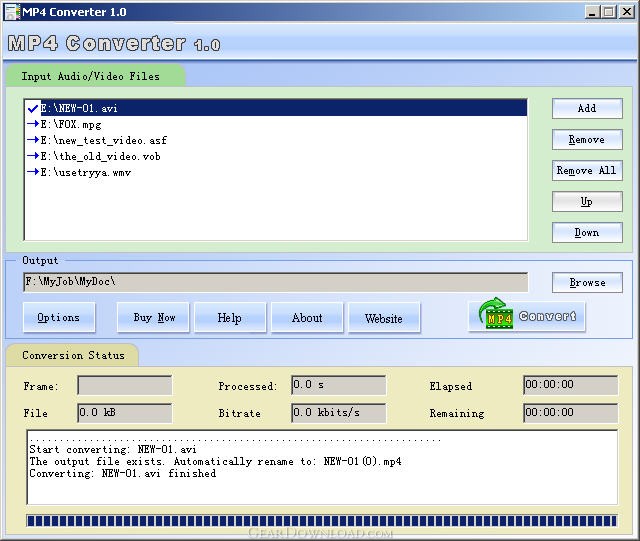Click the arrow icon beside FOX.mpg
Viewport: 640px width, 541px height.
click(x=33, y=123)
